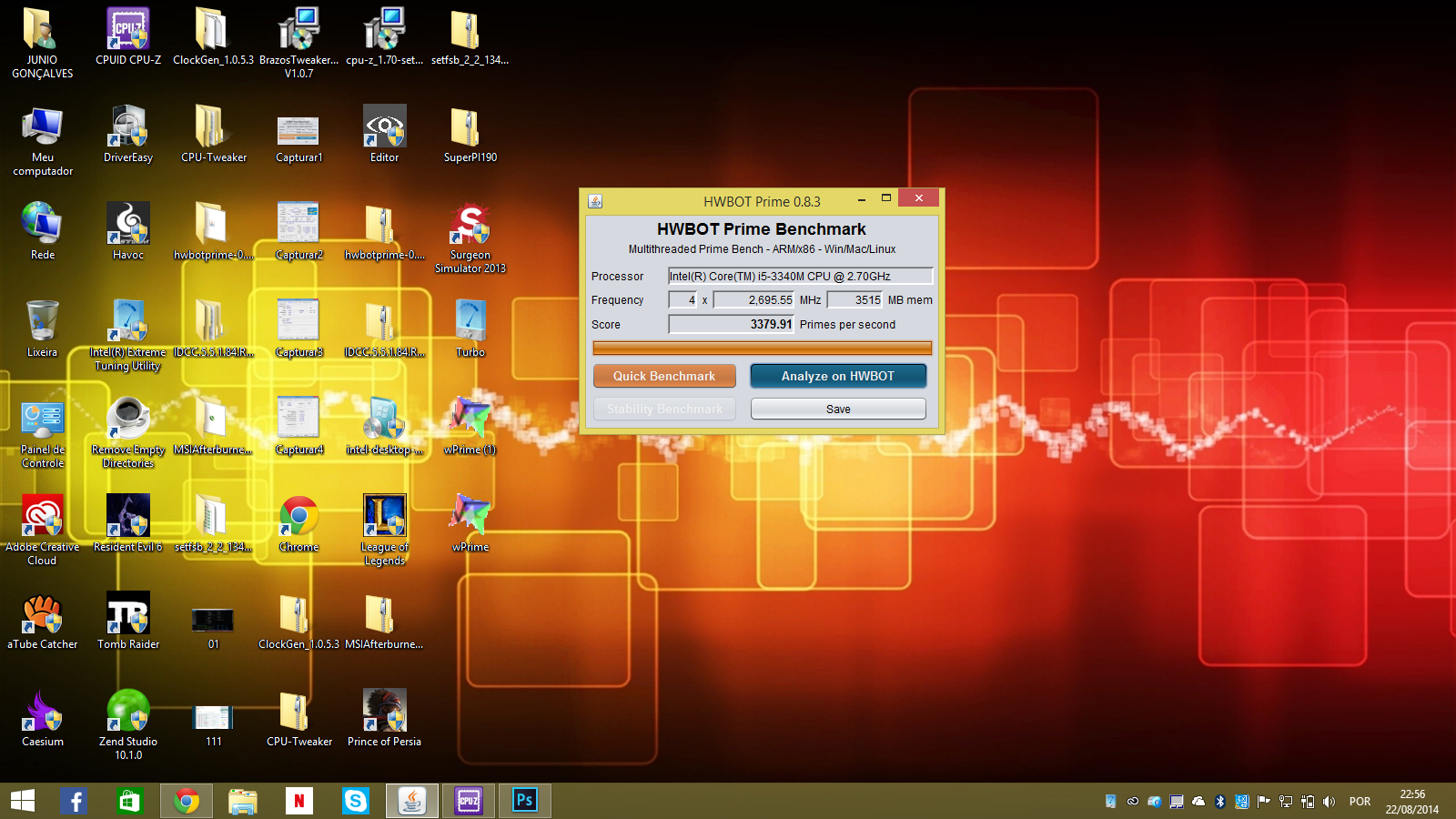Select Adobe Creative Cloud shortcut

pos(43,530)
